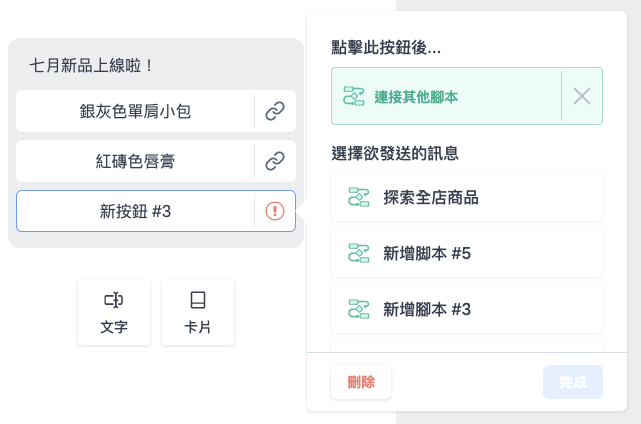
Task: Choose the 新增腳本 #3 script
Action: pos(467,309)
